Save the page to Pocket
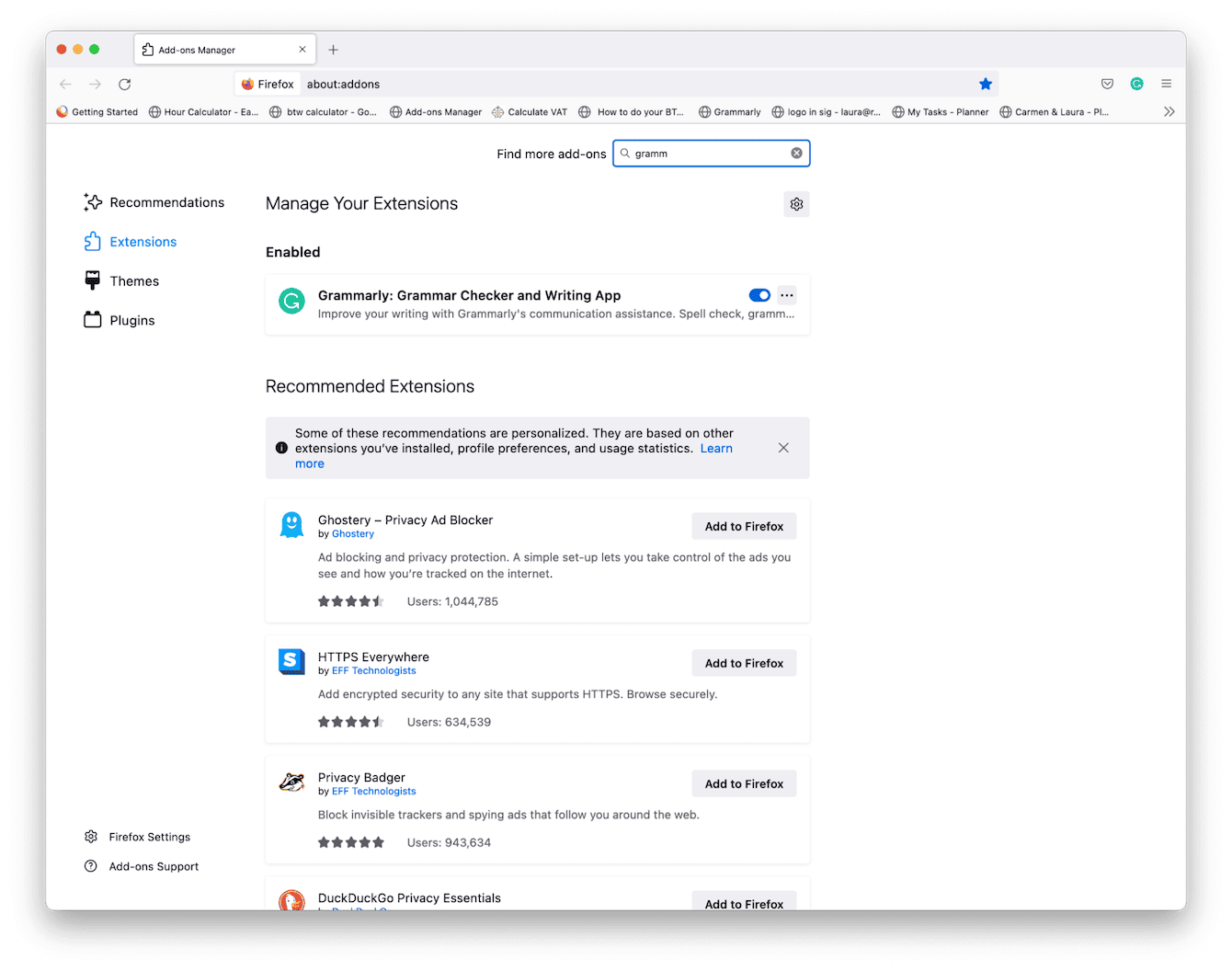This screenshot has width=1232, height=971. 1107,84
